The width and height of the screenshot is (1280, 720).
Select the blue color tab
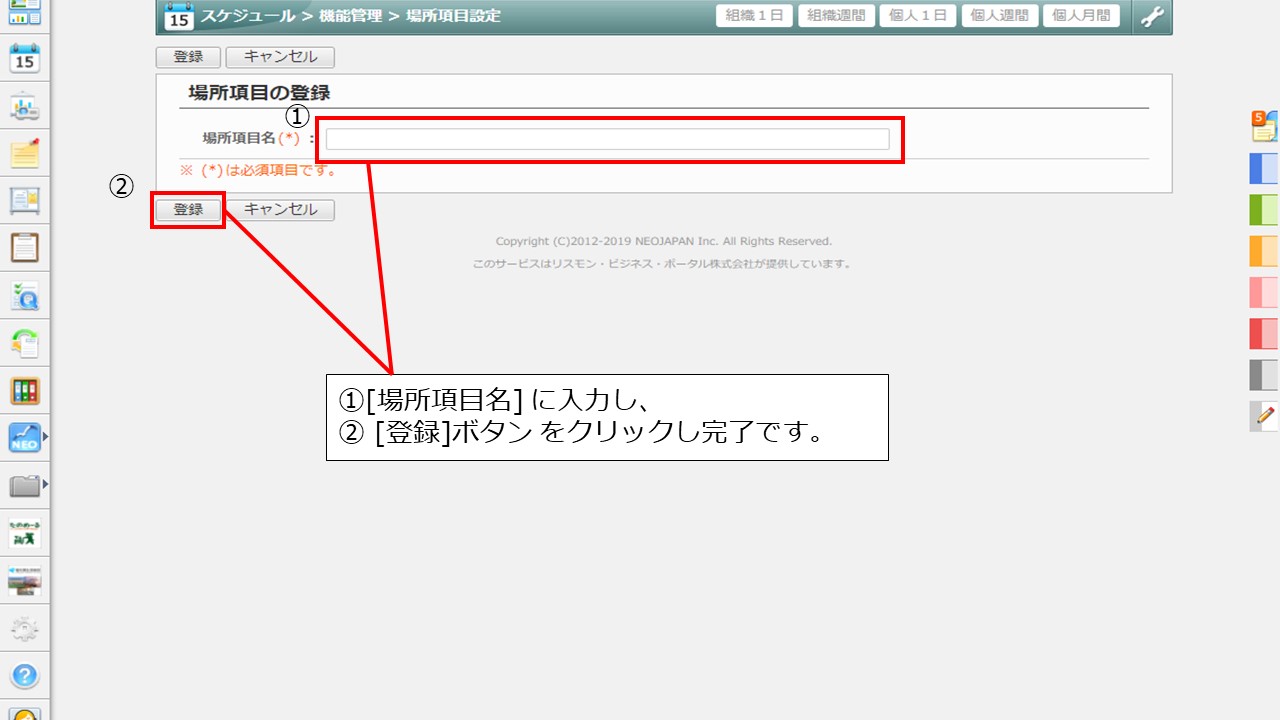[x=1264, y=169]
